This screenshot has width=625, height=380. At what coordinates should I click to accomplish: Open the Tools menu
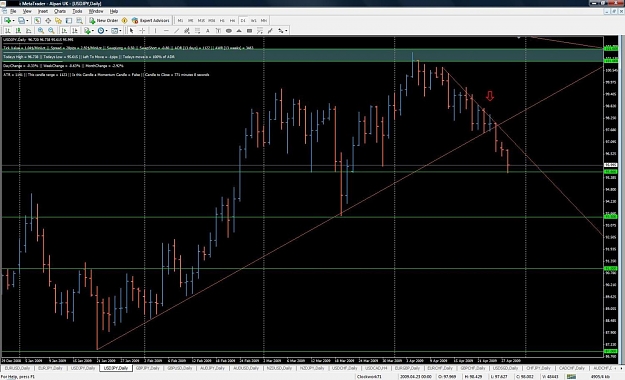[x=77, y=11]
